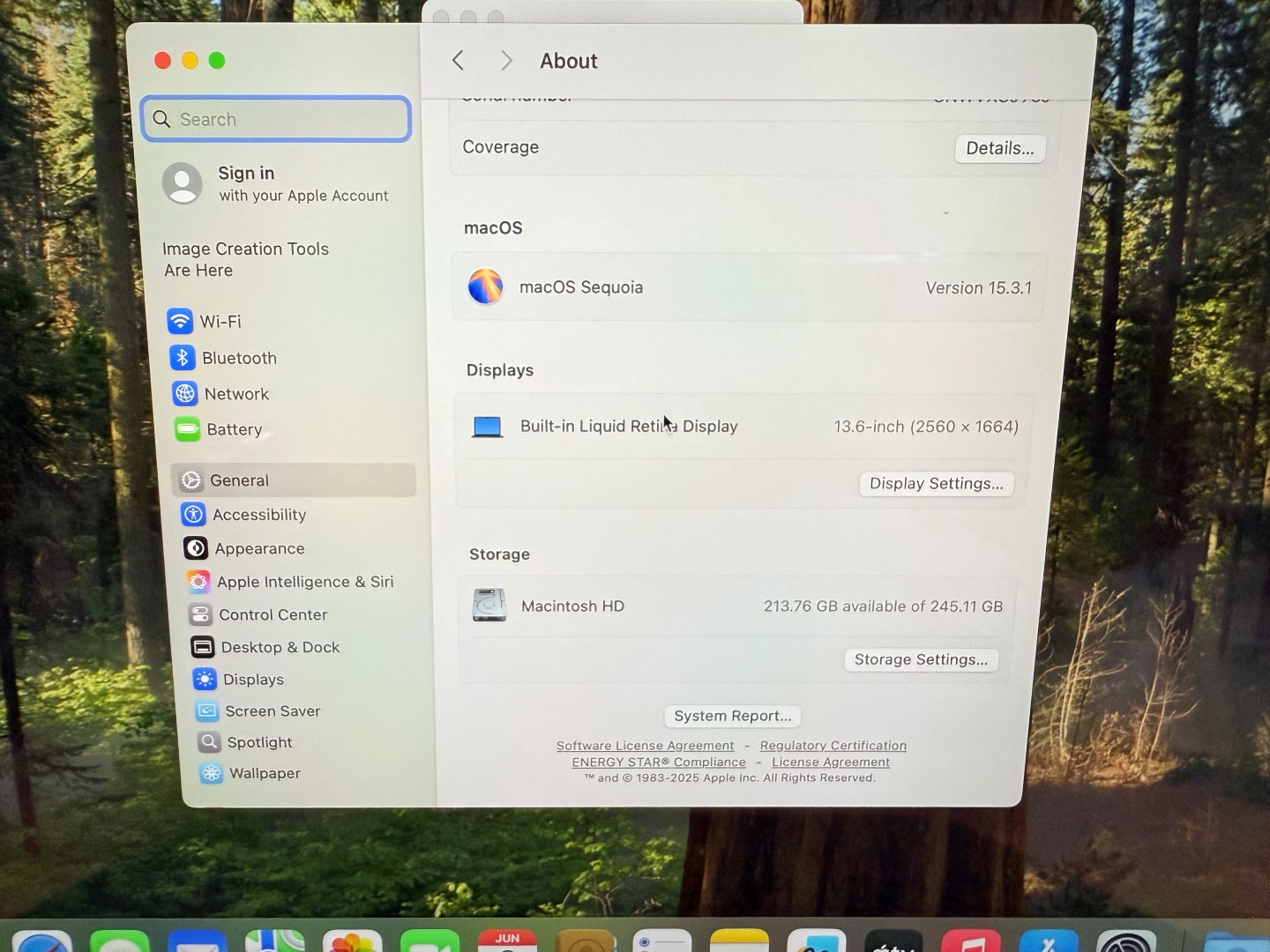This screenshot has width=1270, height=952.
Task: Open Music app in the Dock
Action: coord(971,940)
